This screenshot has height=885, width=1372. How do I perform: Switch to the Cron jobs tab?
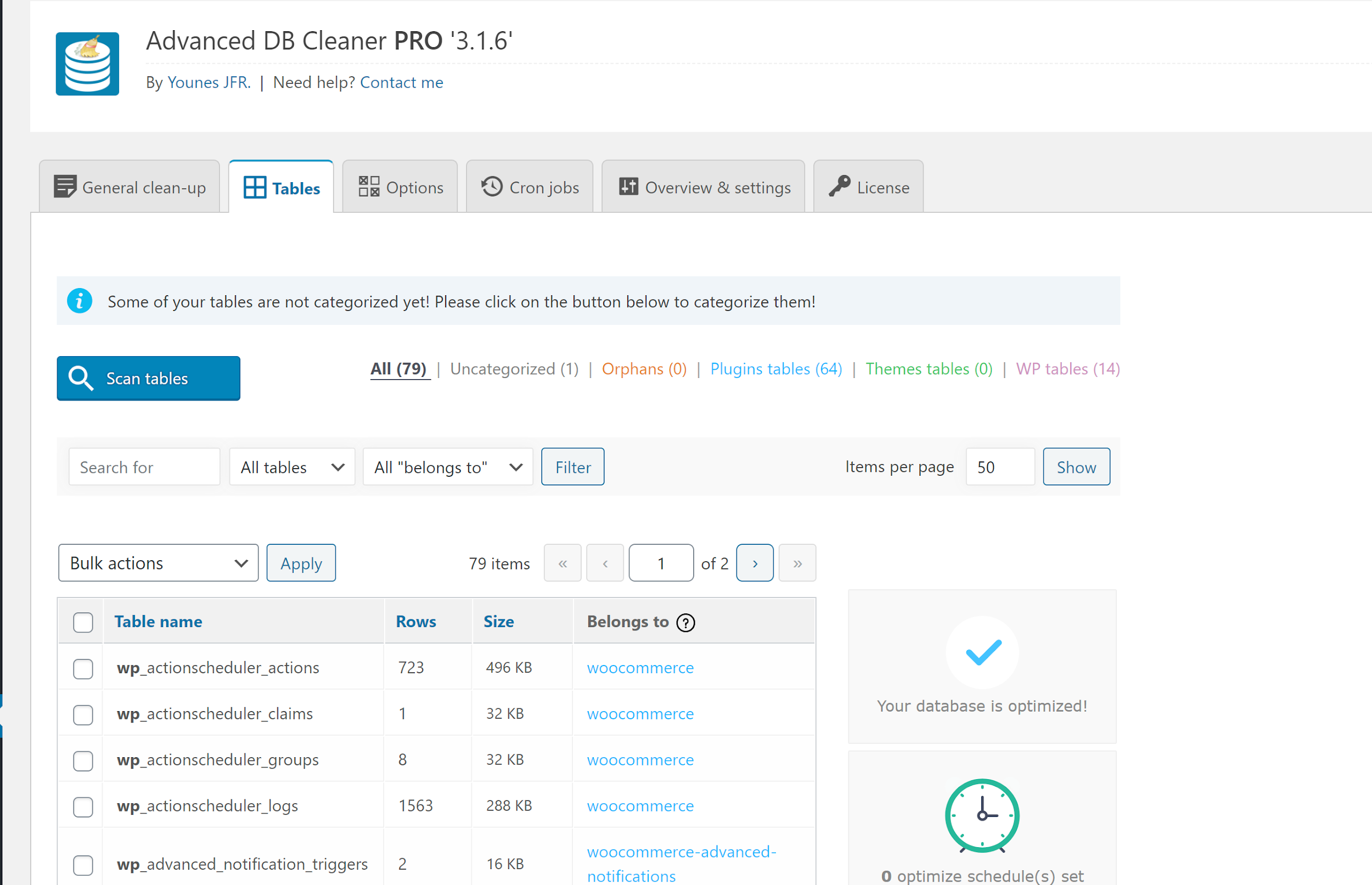(530, 187)
